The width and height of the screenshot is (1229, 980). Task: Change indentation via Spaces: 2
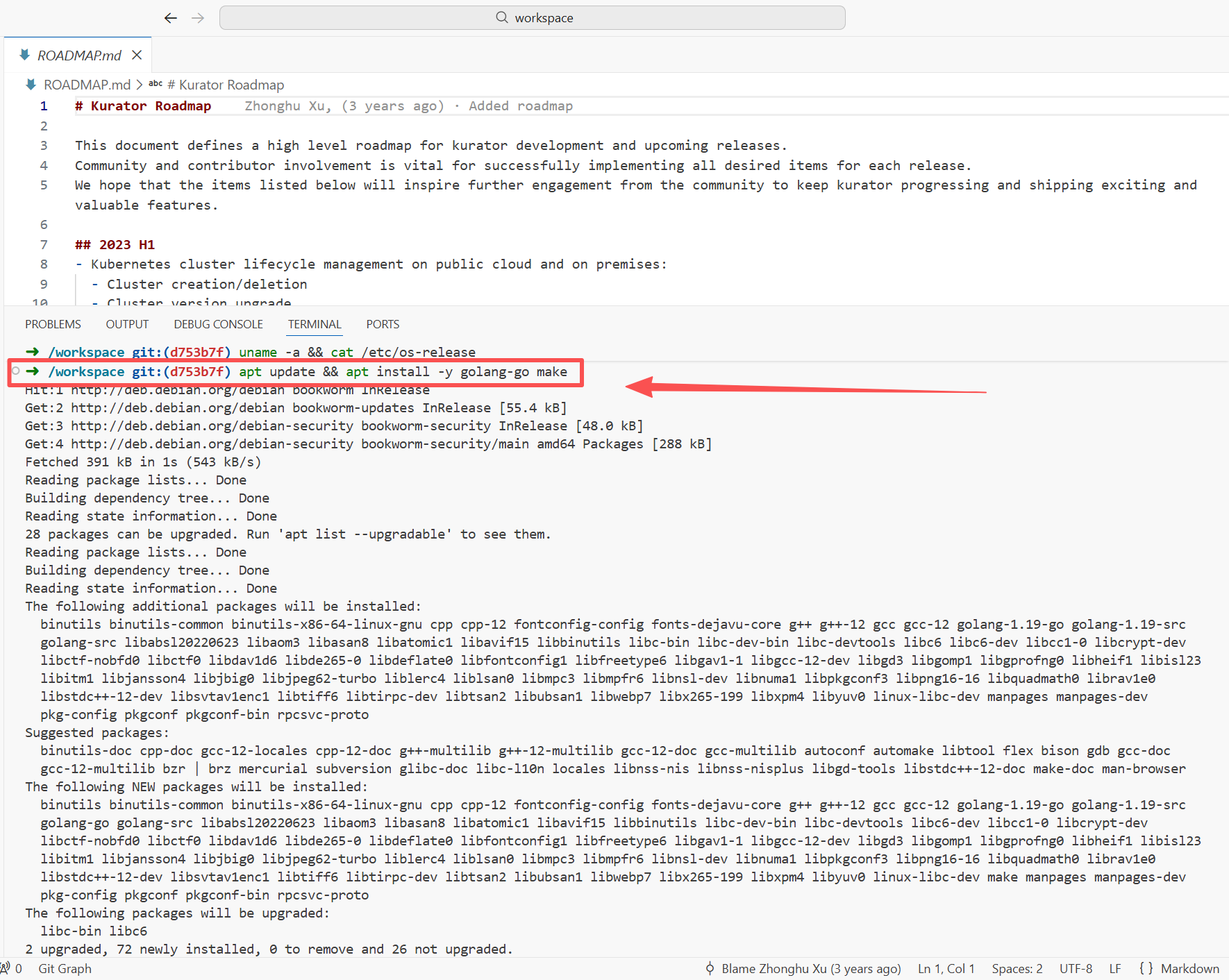click(1017, 968)
